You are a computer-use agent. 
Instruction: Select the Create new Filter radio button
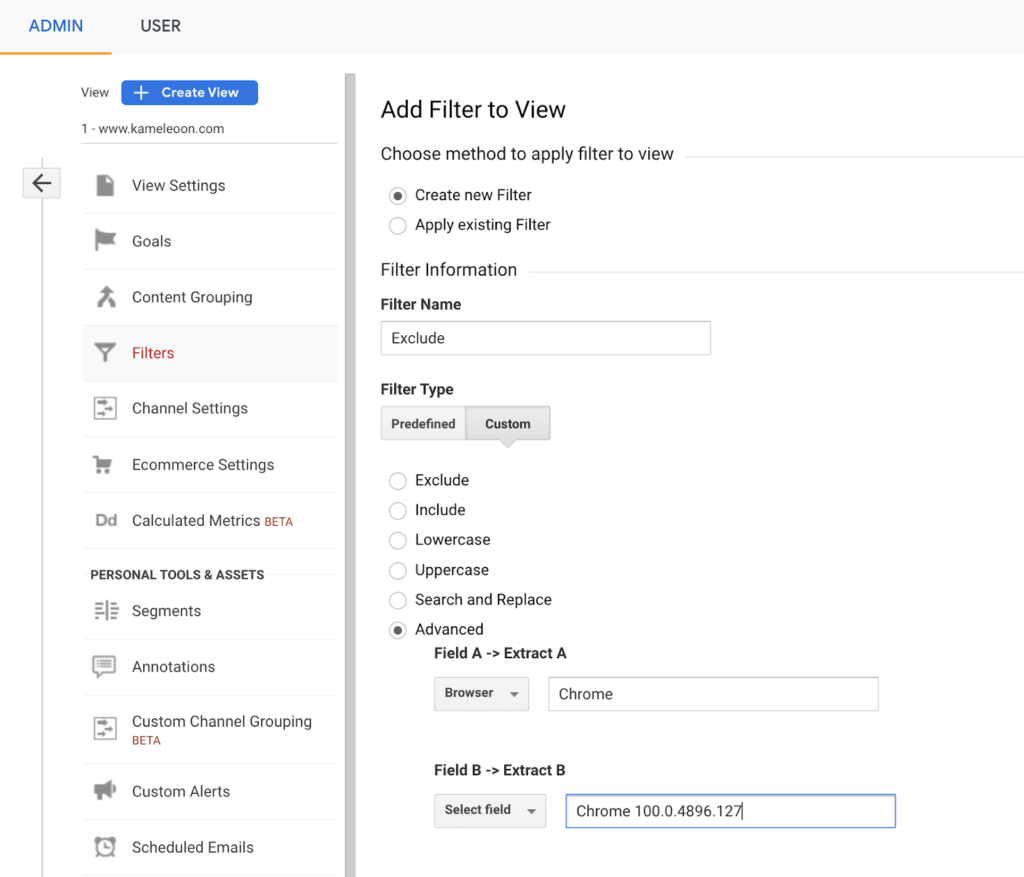tap(397, 195)
